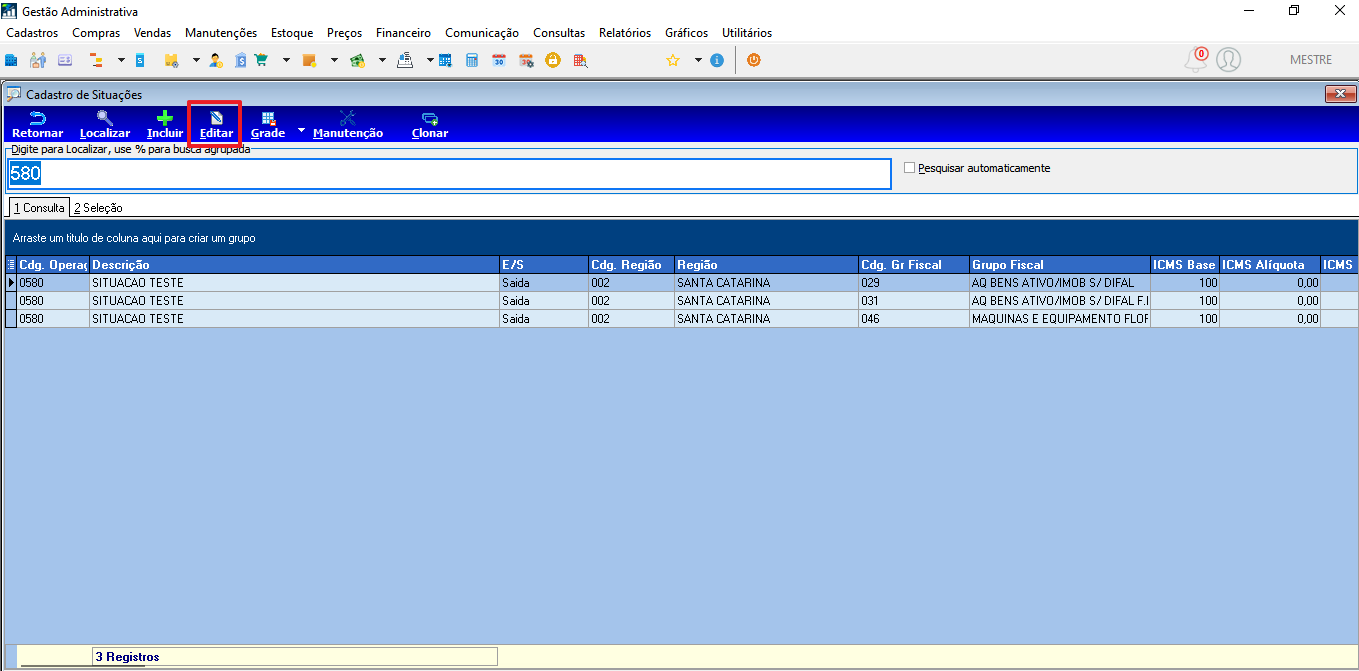Click the shopping cart toolbar icon

(262, 60)
